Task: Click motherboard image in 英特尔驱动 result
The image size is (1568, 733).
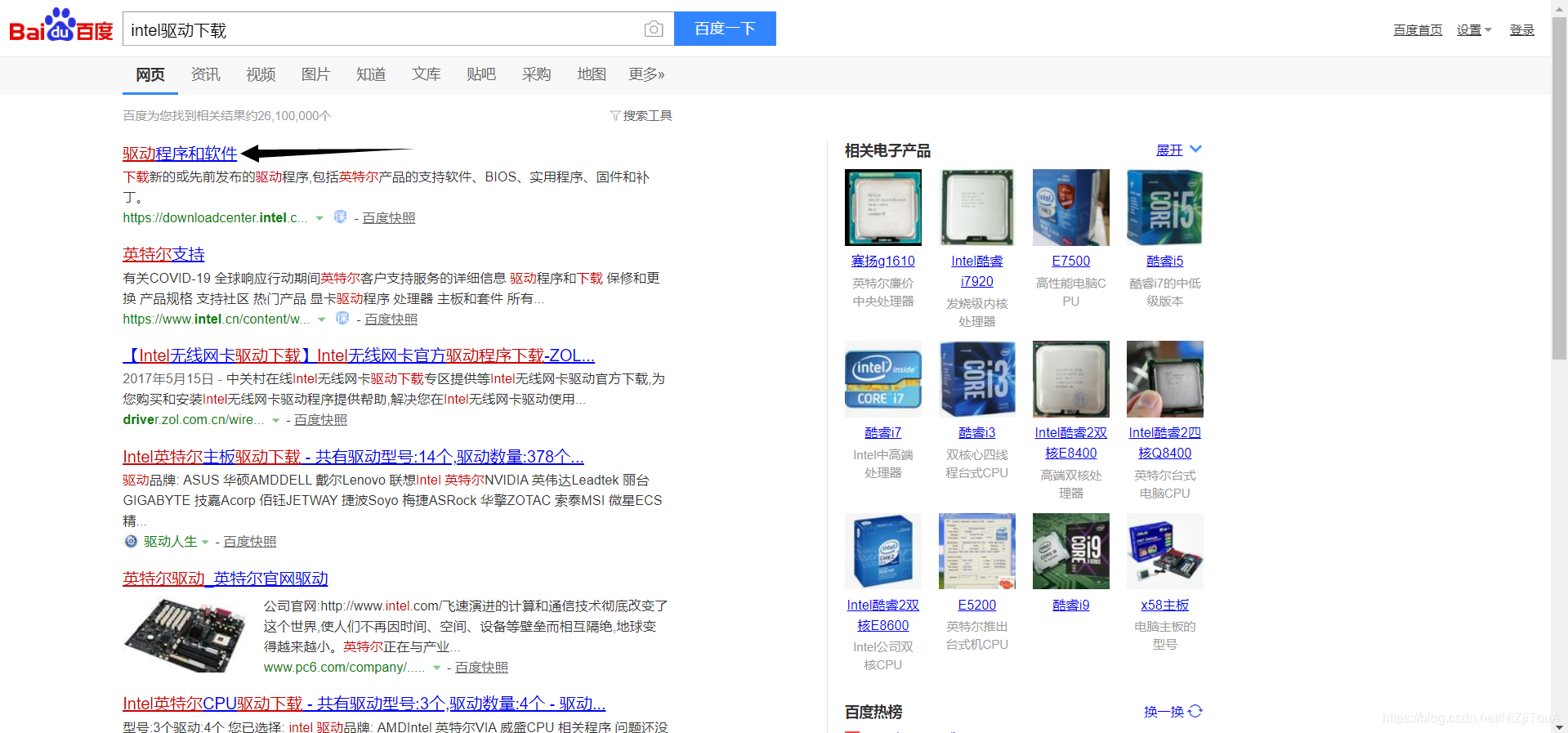Action: 185,637
